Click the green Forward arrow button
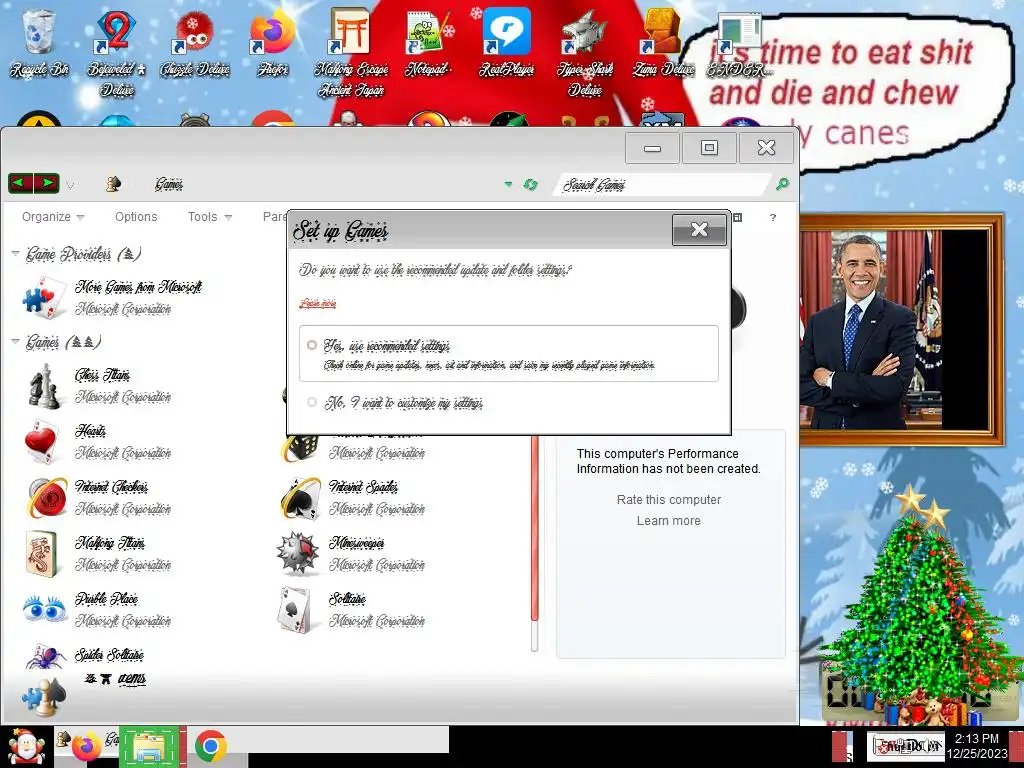 point(46,184)
